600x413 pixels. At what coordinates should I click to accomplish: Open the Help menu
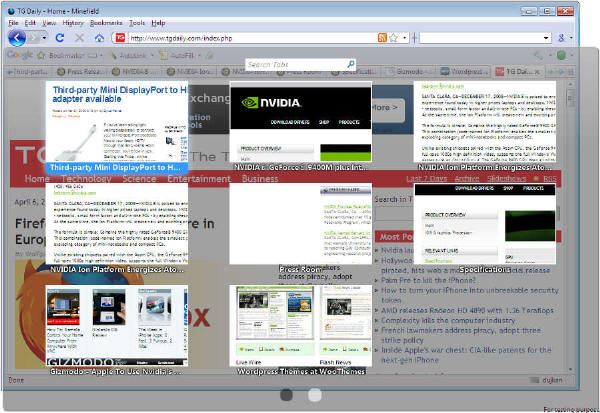tap(158, 23)
